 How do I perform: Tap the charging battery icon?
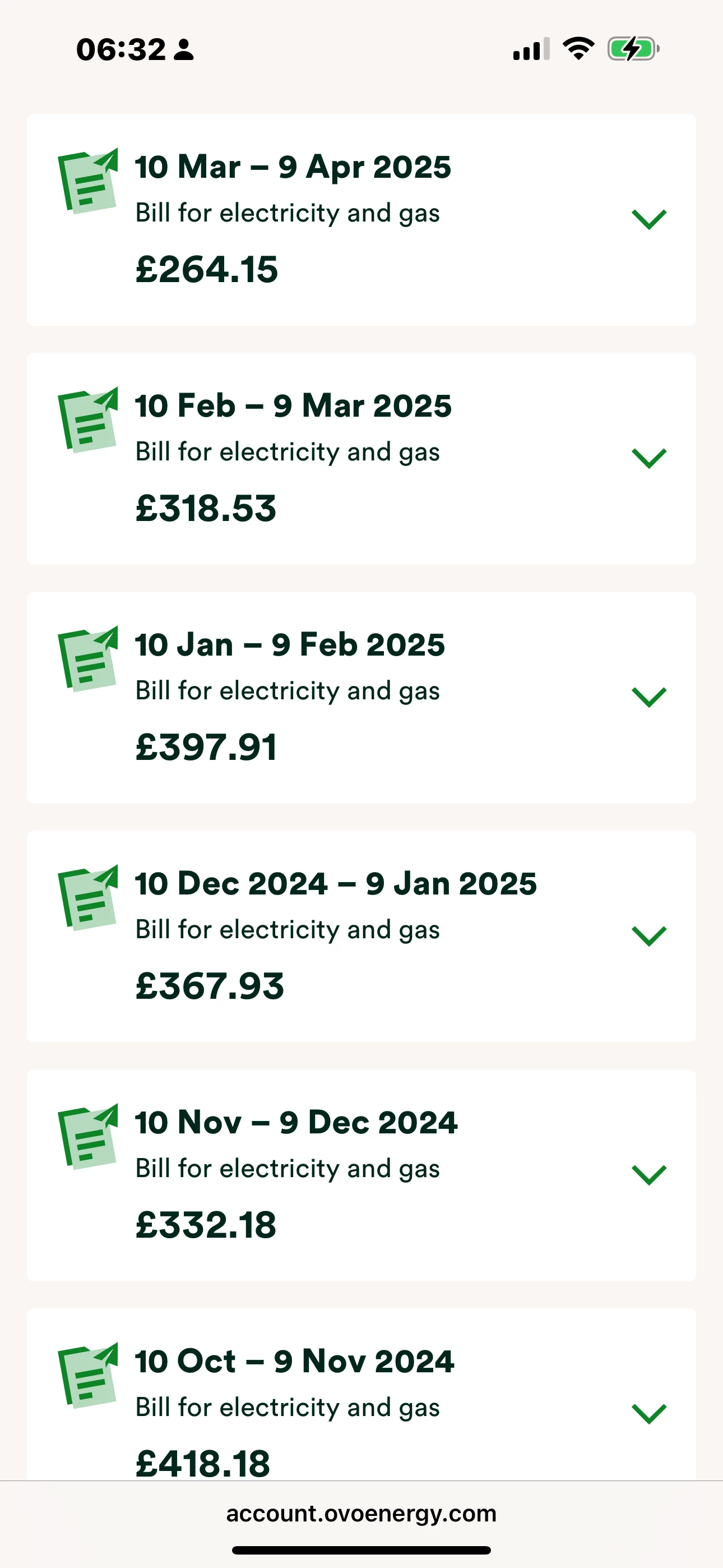pyautogui.click(x=633, y=49)
